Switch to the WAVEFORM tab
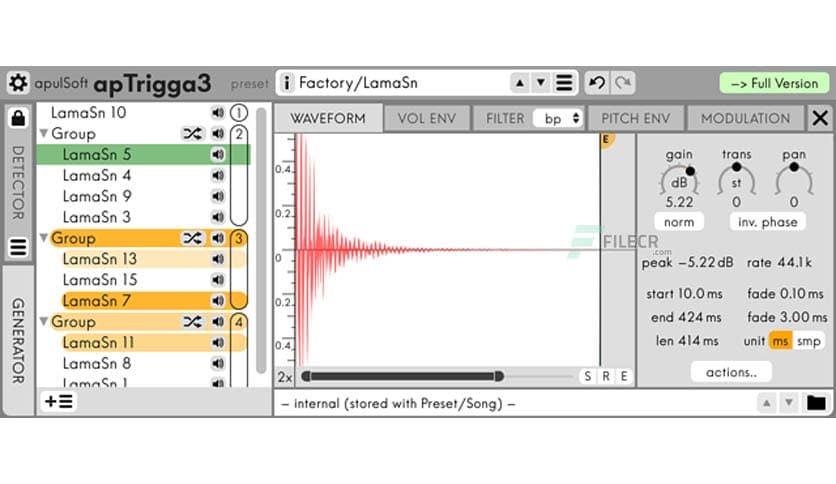836x484 pixels. [328, 118]
